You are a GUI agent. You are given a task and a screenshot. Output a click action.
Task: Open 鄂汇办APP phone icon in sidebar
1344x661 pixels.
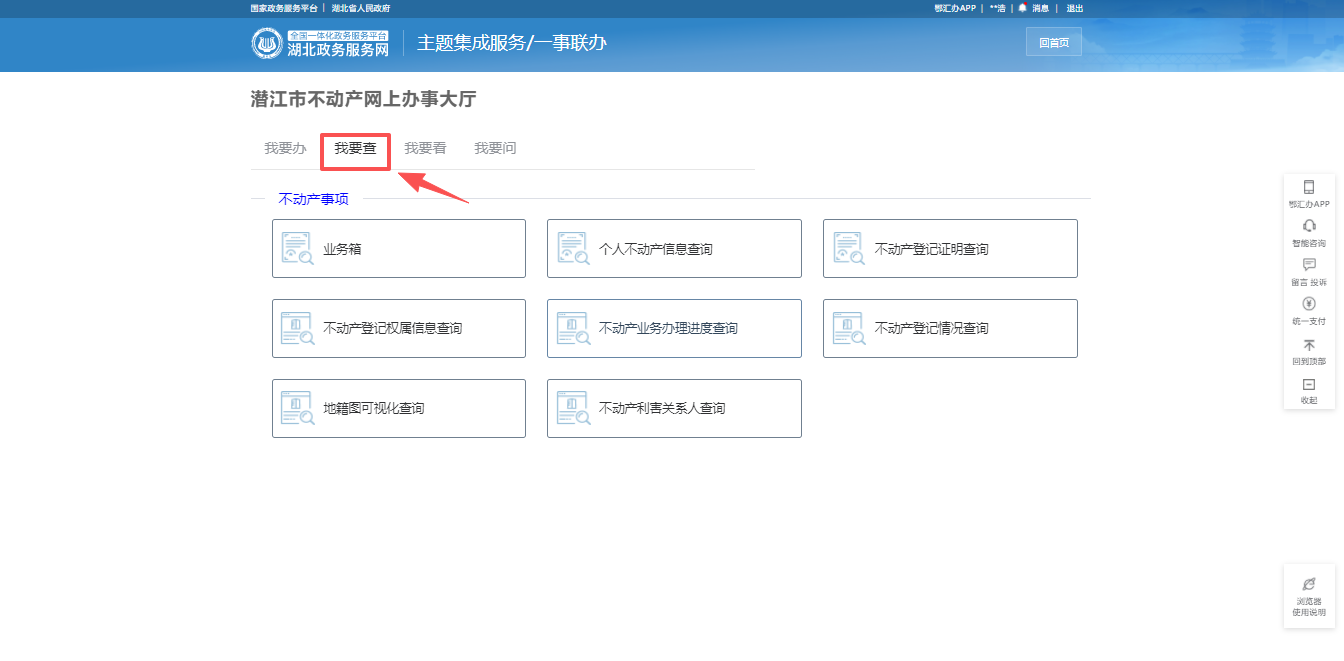1309,188
